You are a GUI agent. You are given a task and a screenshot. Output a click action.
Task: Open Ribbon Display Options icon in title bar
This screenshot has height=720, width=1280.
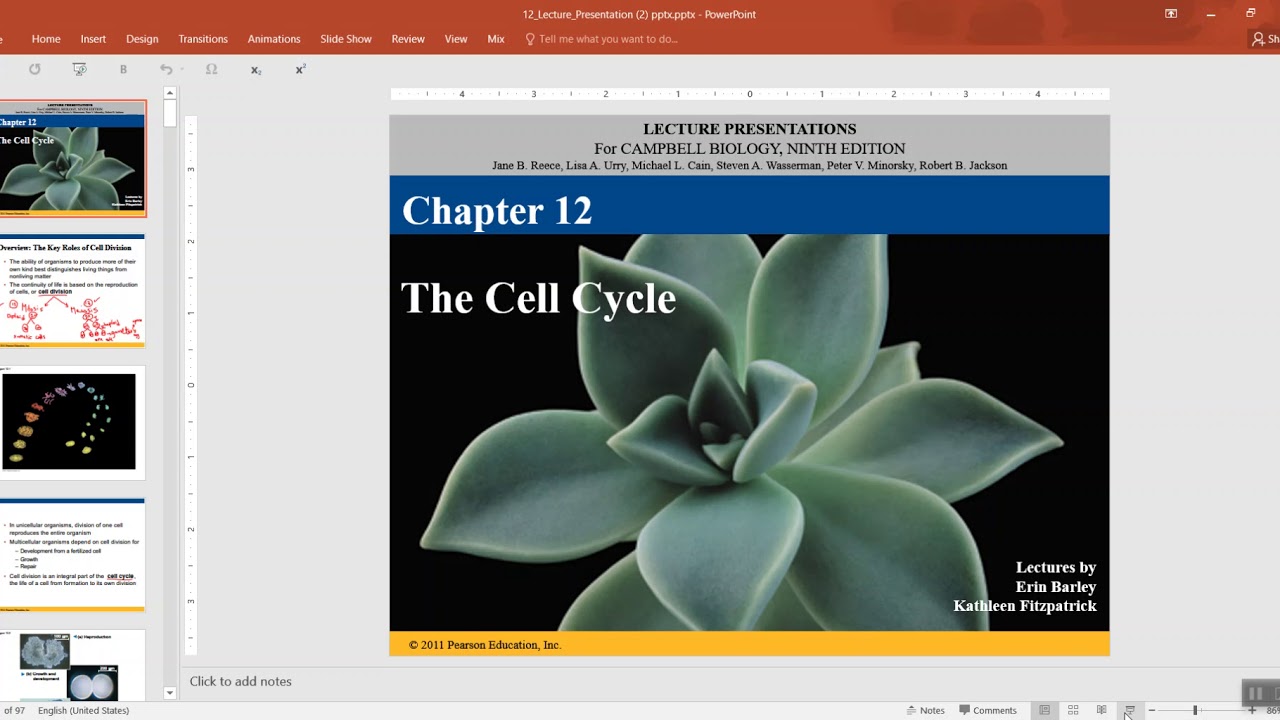pos(1171,14)
